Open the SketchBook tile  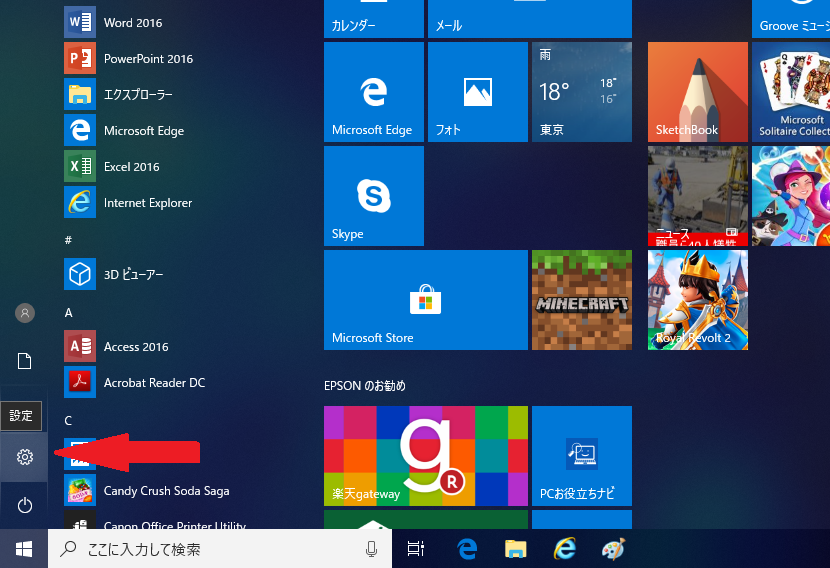[x=698, y=92]
